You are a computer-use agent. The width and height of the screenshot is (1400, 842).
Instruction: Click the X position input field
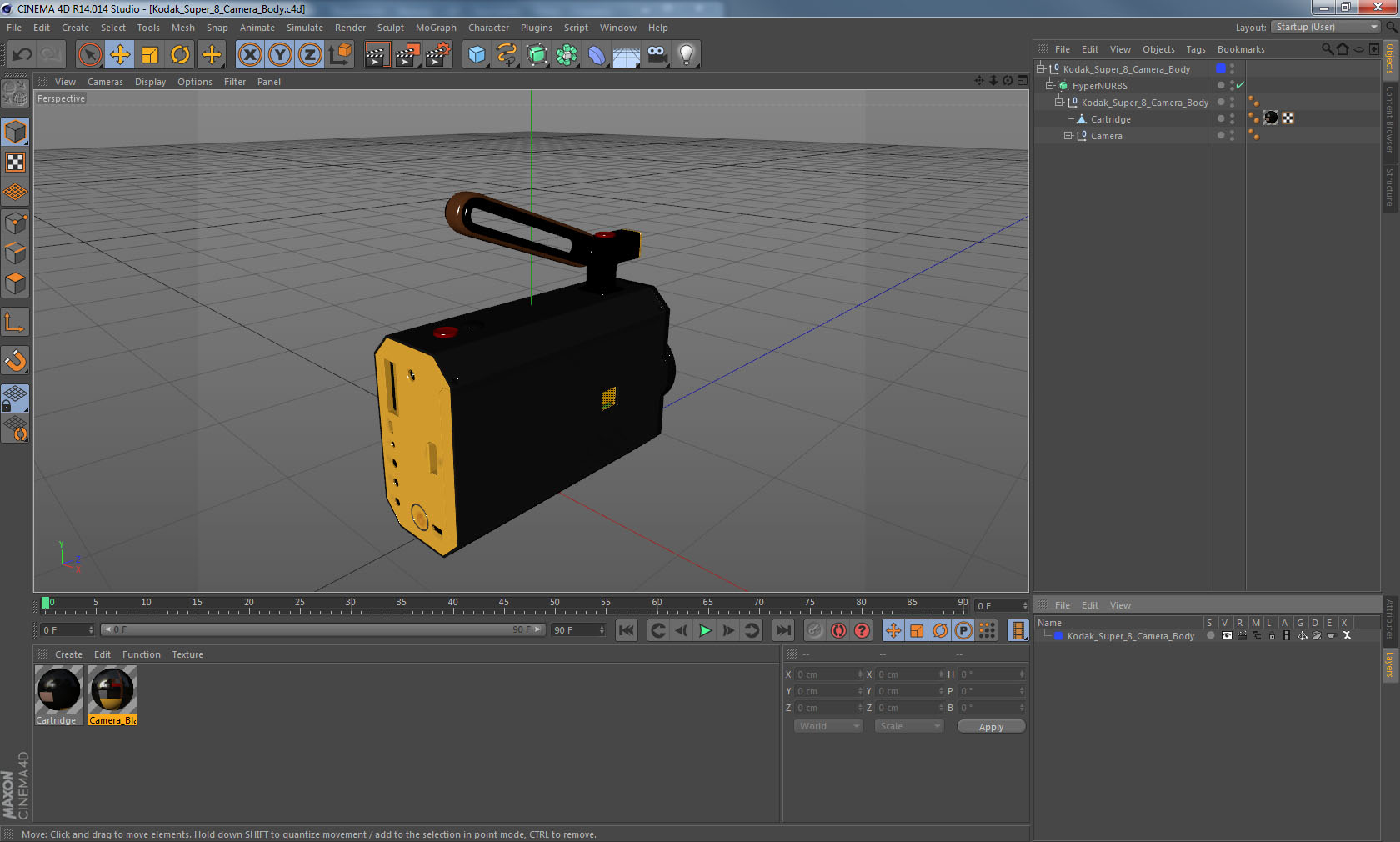828,674
